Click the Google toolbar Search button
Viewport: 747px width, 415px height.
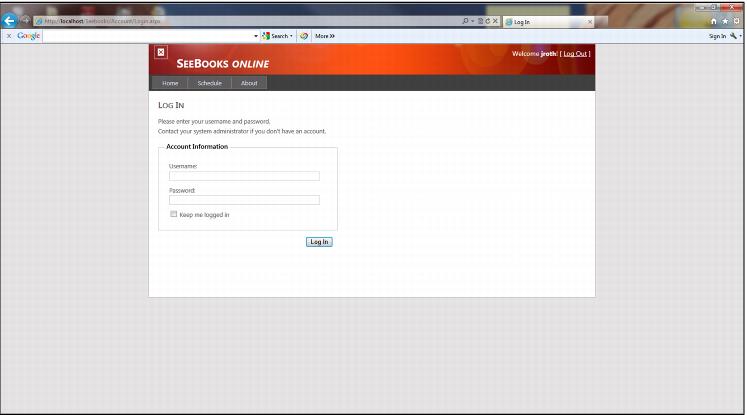276,36
